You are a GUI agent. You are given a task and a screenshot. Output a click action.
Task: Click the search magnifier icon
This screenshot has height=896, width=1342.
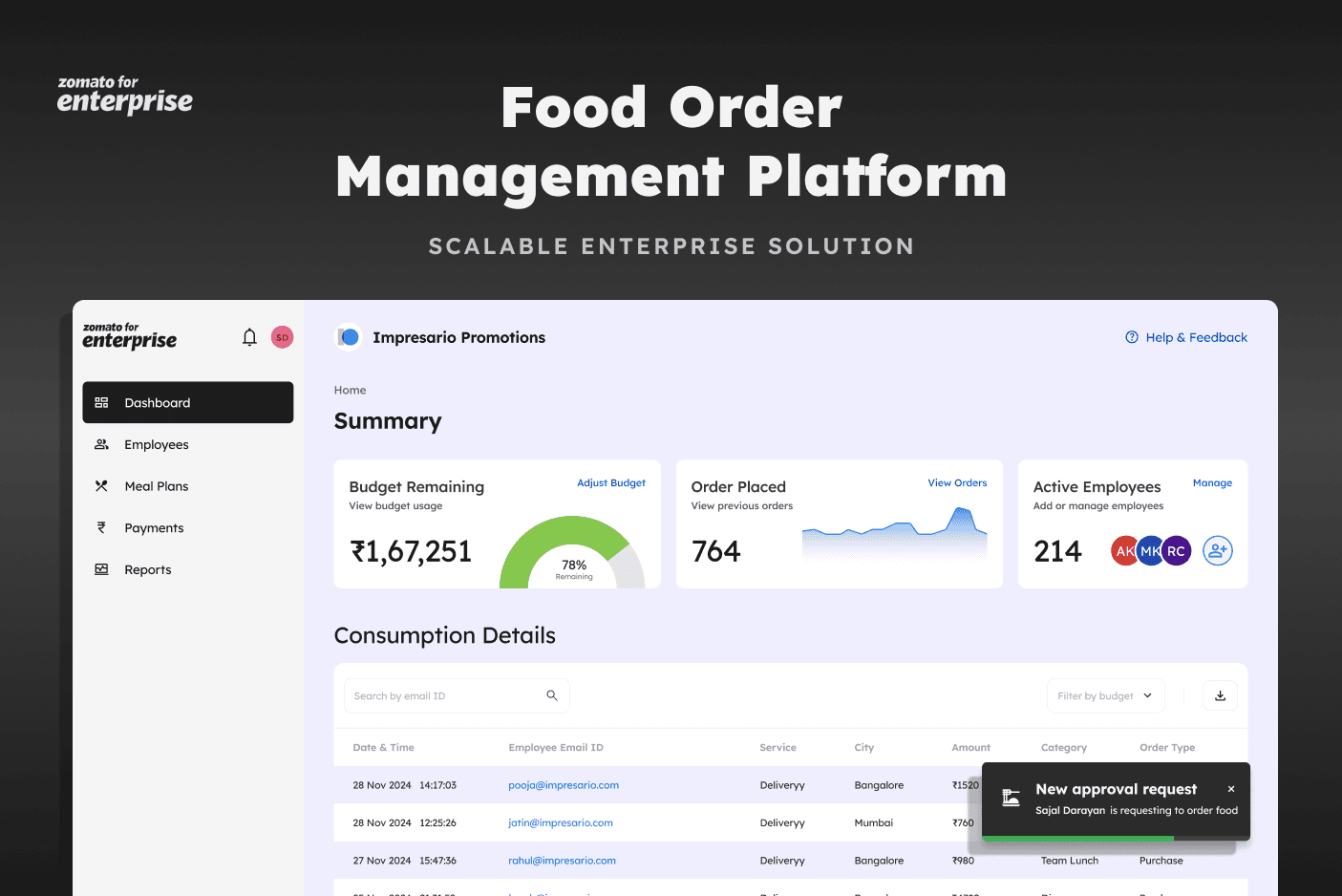click(552, 695)
